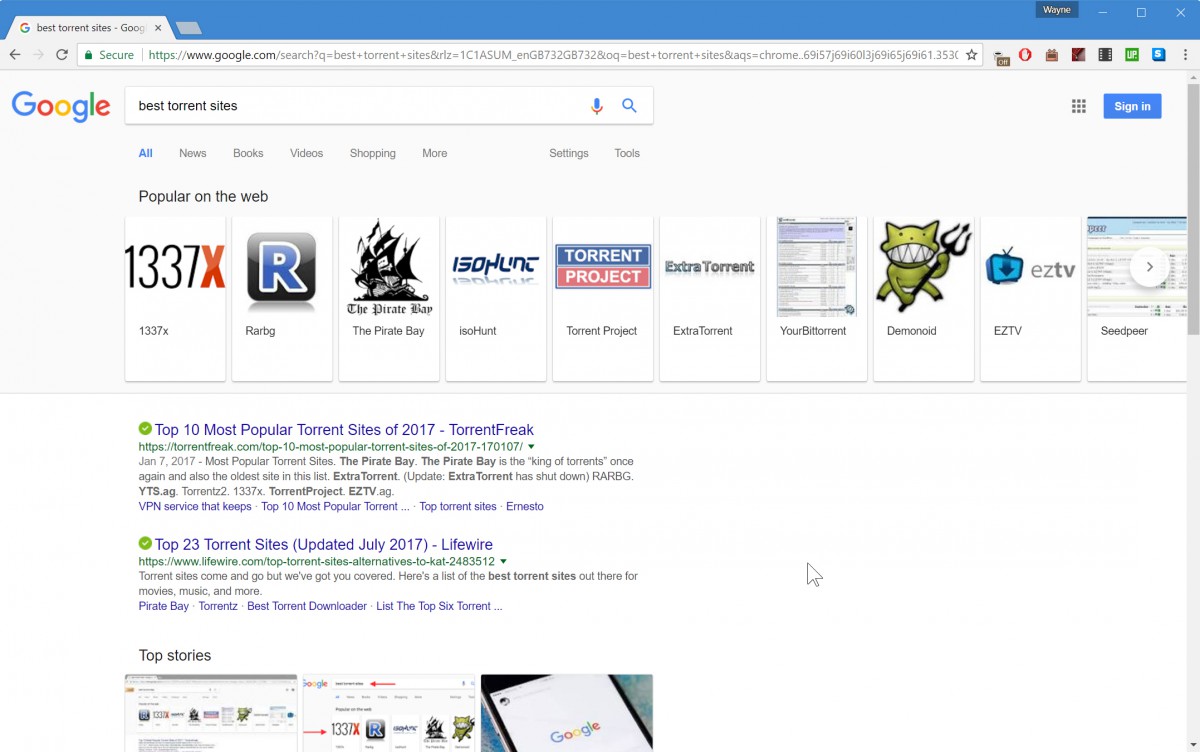Image resolution: width=1200 pixels, height=752 pixels.
Task: Click the coffee cup Off extension icon
Action: pyautogui.click(x=1001, y=55)
